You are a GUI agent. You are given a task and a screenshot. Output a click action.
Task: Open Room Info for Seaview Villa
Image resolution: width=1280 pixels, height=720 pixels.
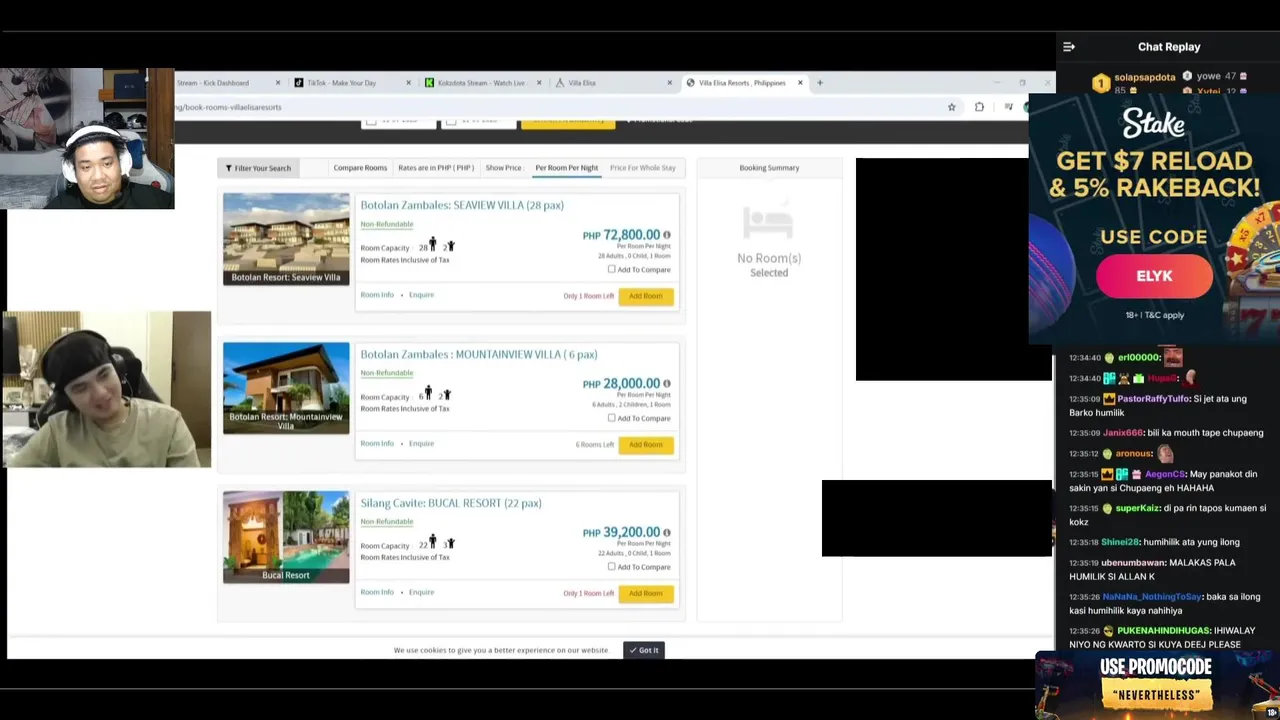coord(377,295)
